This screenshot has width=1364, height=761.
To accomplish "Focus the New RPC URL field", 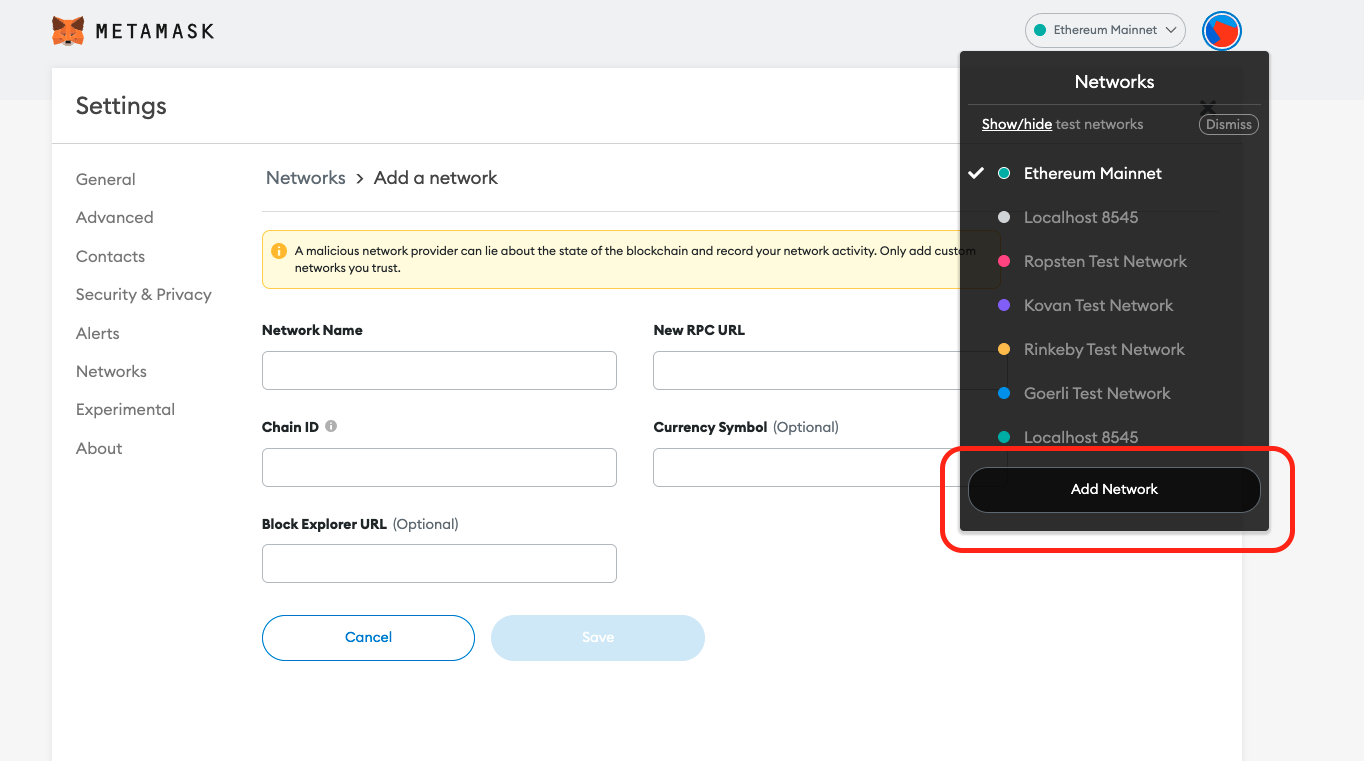I will [830, 370].
